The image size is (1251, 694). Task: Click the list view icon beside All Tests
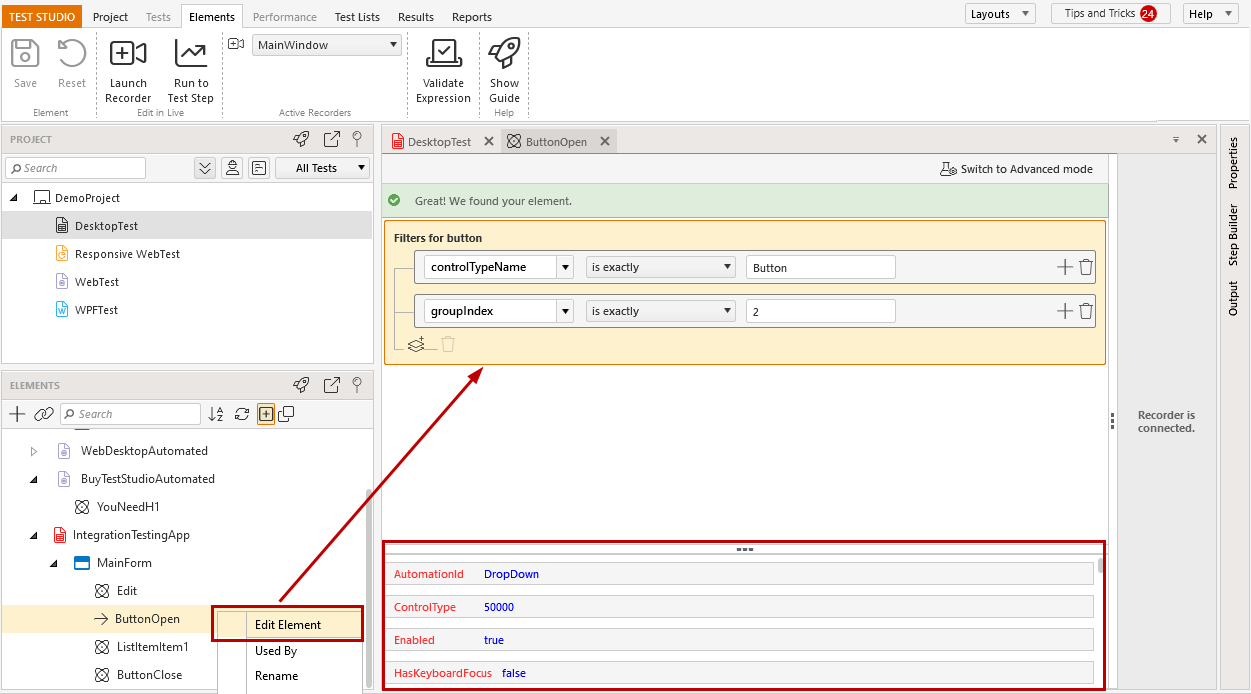[x=259, y=168]
